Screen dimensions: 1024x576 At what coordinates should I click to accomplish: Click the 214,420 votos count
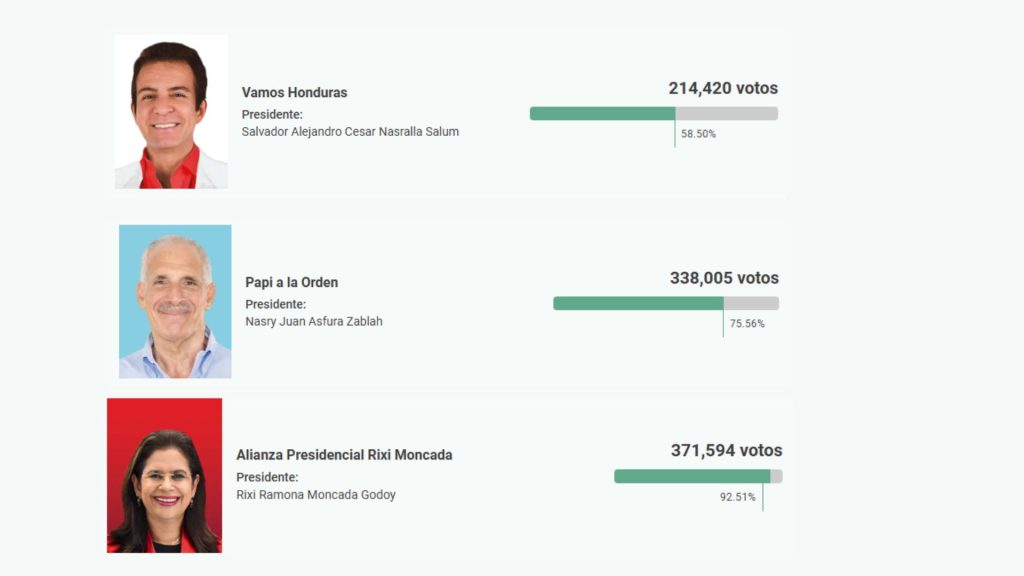[x=723, y=88]
